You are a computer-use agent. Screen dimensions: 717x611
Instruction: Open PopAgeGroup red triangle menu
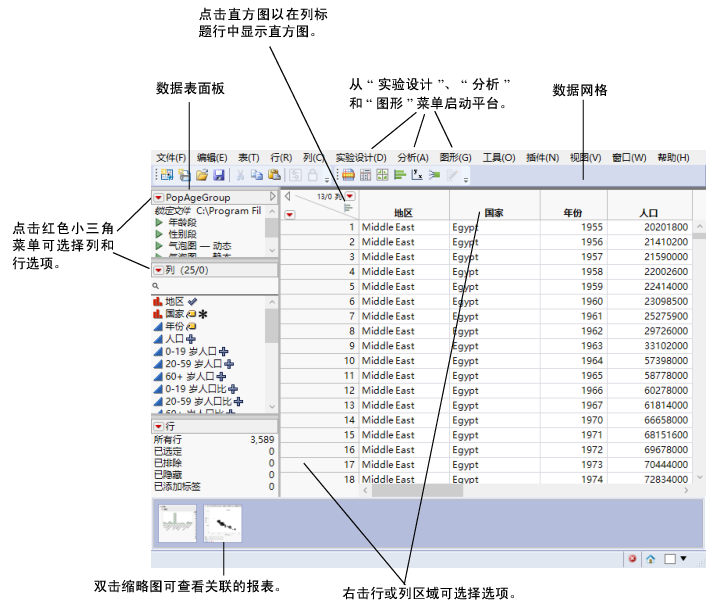click(158, 198)
